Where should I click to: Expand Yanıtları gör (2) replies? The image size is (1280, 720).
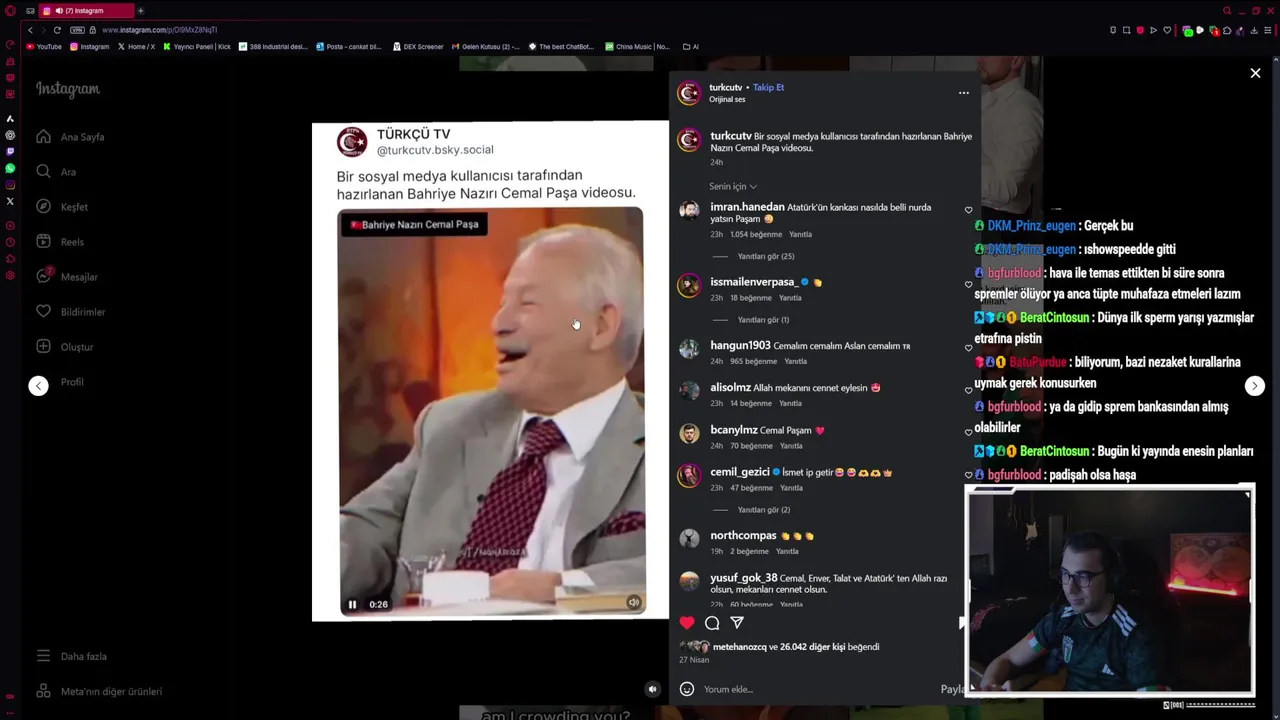pos(764,510)
